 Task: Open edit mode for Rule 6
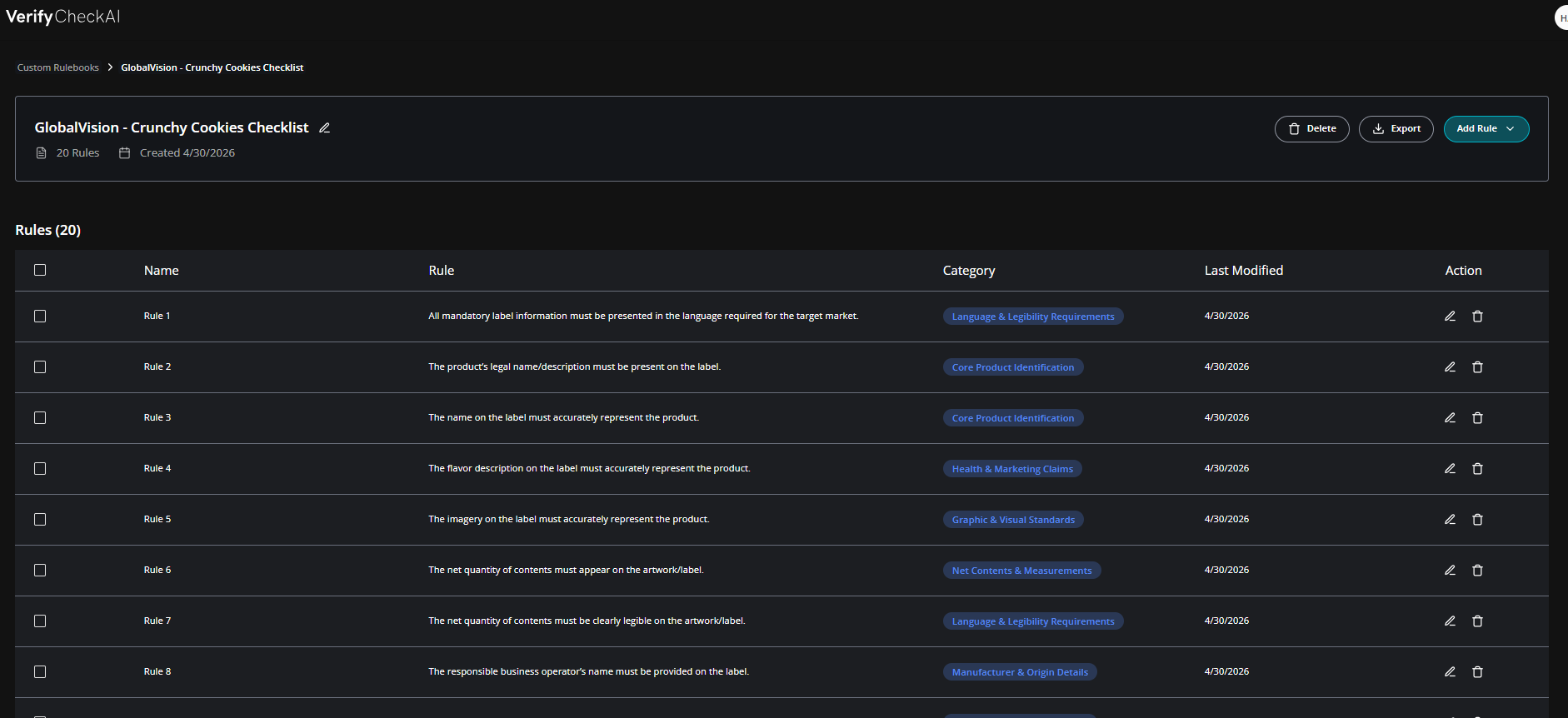1450,571
